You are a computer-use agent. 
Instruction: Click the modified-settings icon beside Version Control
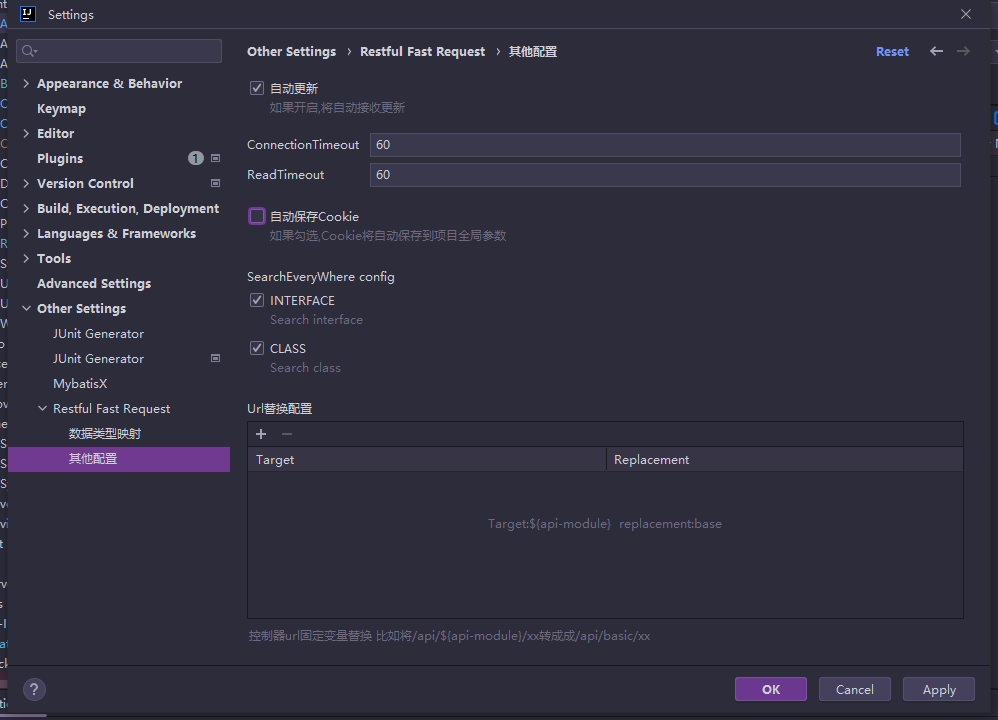(x=215, y=183)
